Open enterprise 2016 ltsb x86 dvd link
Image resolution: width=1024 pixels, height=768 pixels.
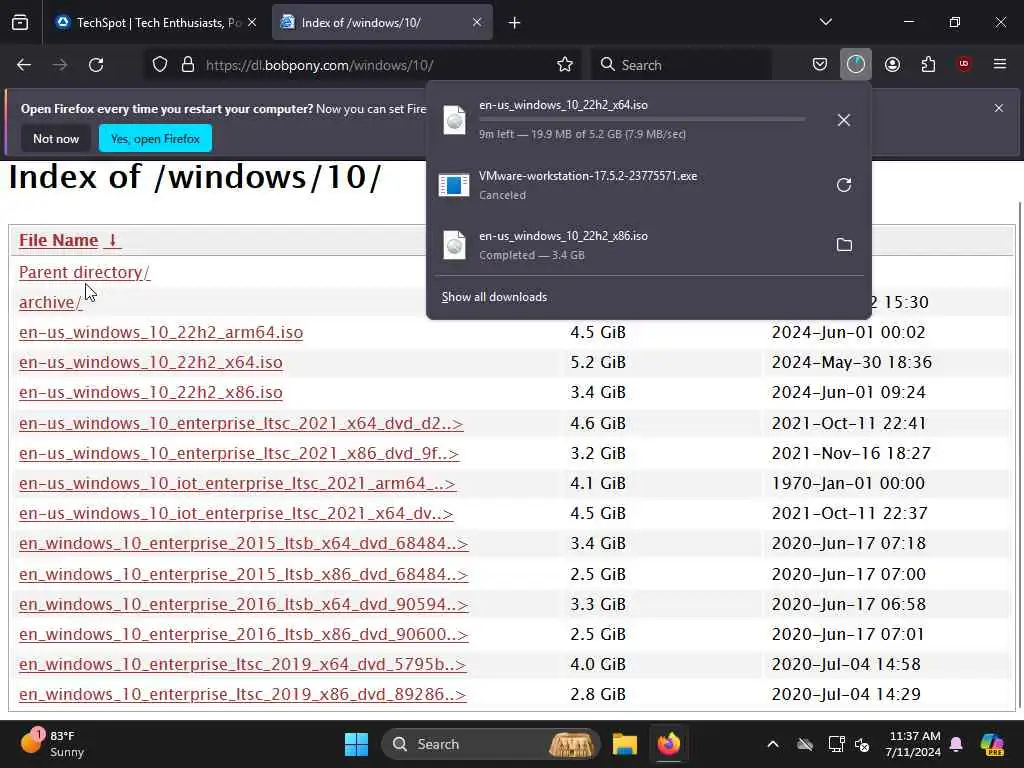click(x=244, y=634)
